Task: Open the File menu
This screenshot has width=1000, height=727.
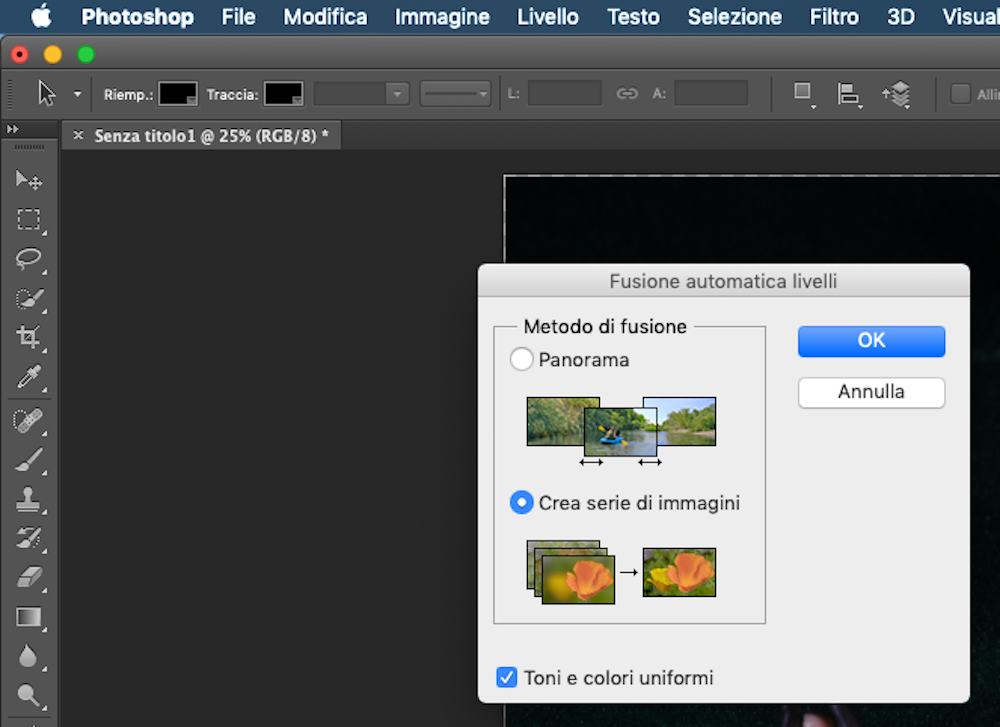Action: (239, 17)
